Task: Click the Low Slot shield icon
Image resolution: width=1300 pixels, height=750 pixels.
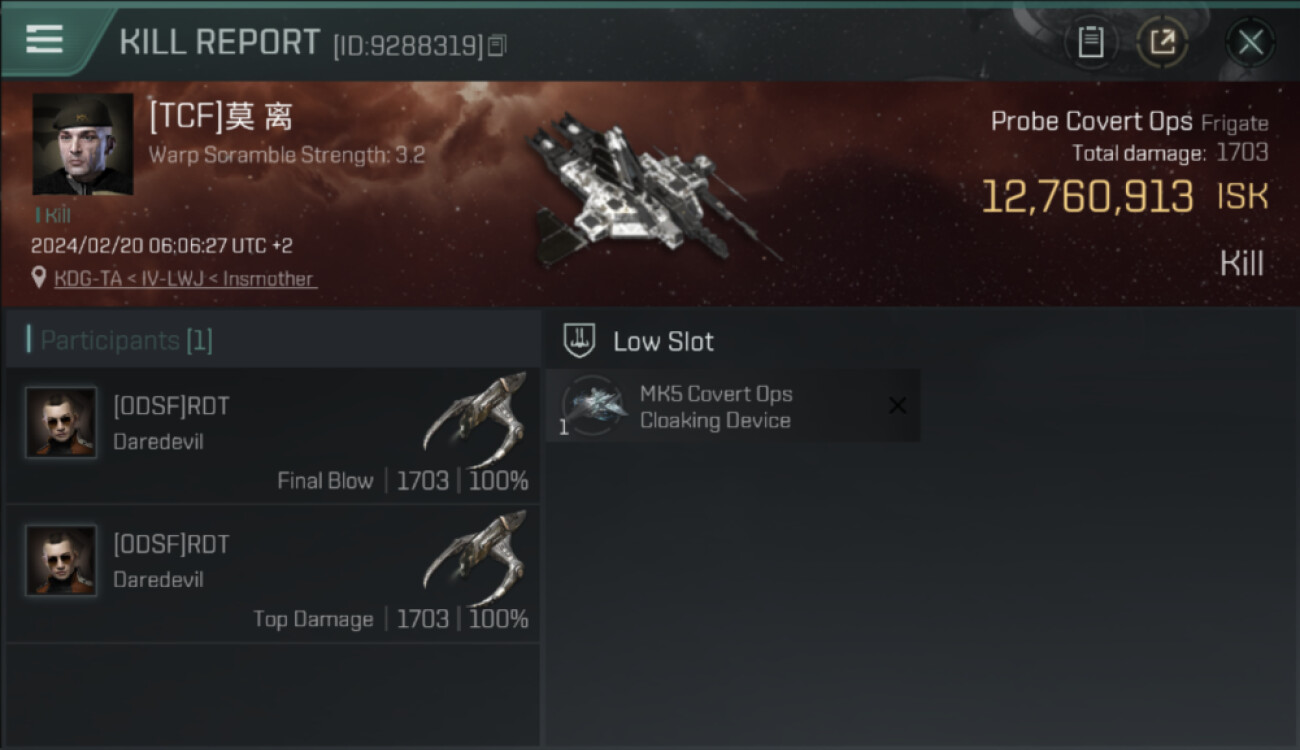Action: point(579,341)
